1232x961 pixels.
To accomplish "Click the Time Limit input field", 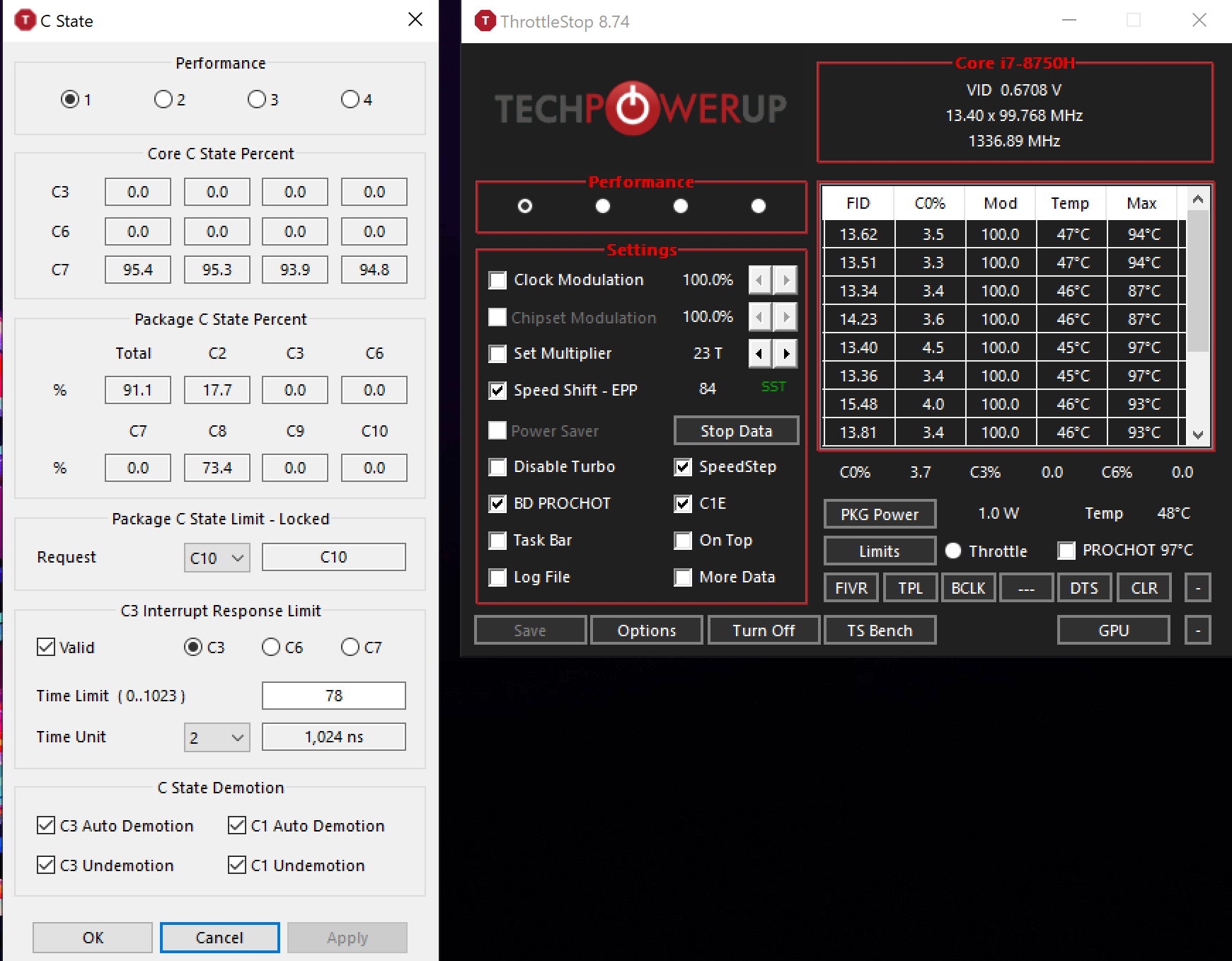I will click(334, 696).
